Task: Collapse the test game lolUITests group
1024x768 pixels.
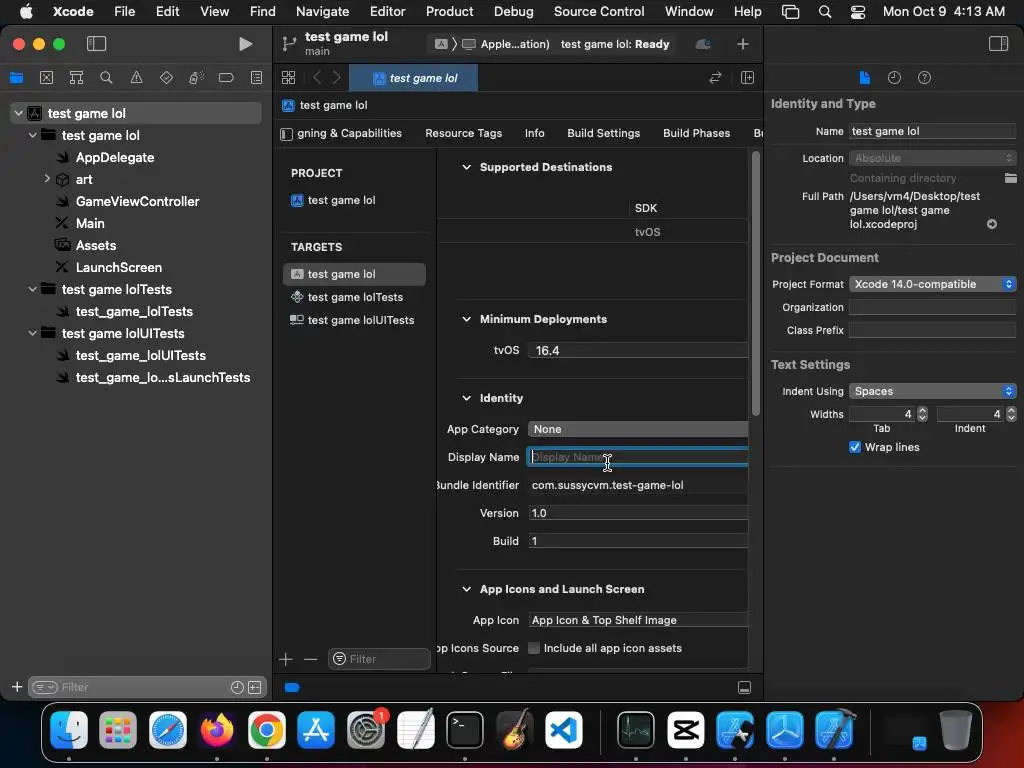Action: pyautogui.click(x=32, y=332)
